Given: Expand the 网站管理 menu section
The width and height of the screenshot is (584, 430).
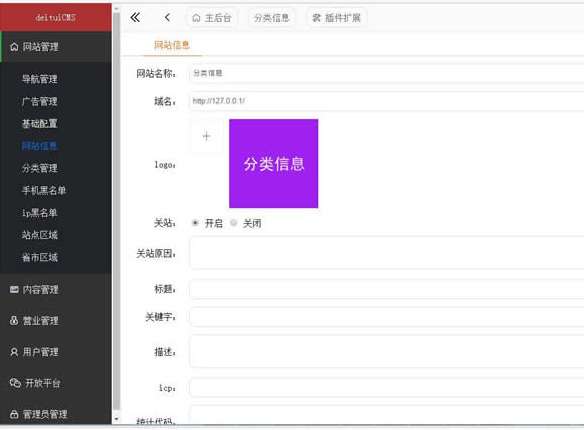Looking at the screenshot, I should pyautogui.click(x=56, y=47).
